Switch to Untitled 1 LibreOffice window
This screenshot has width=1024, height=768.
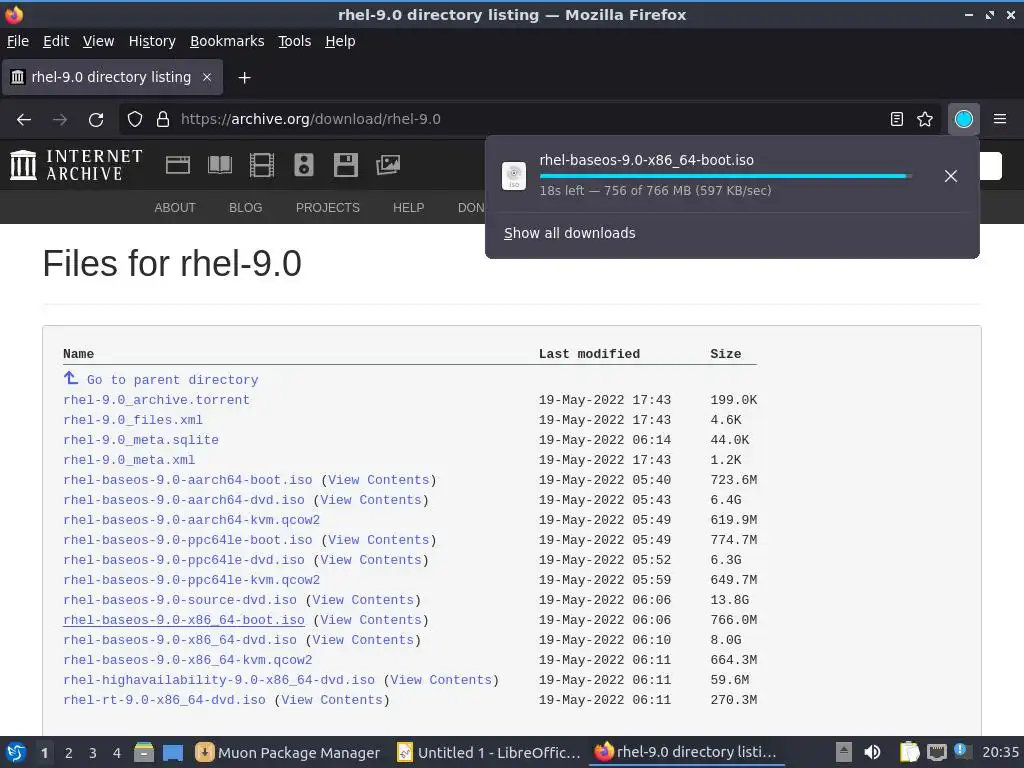click(488, 753)
